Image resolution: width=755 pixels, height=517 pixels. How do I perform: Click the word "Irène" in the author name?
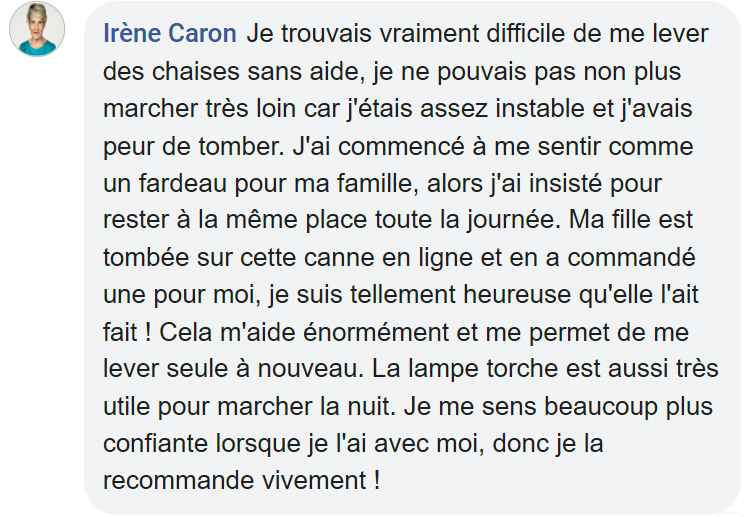132,34
